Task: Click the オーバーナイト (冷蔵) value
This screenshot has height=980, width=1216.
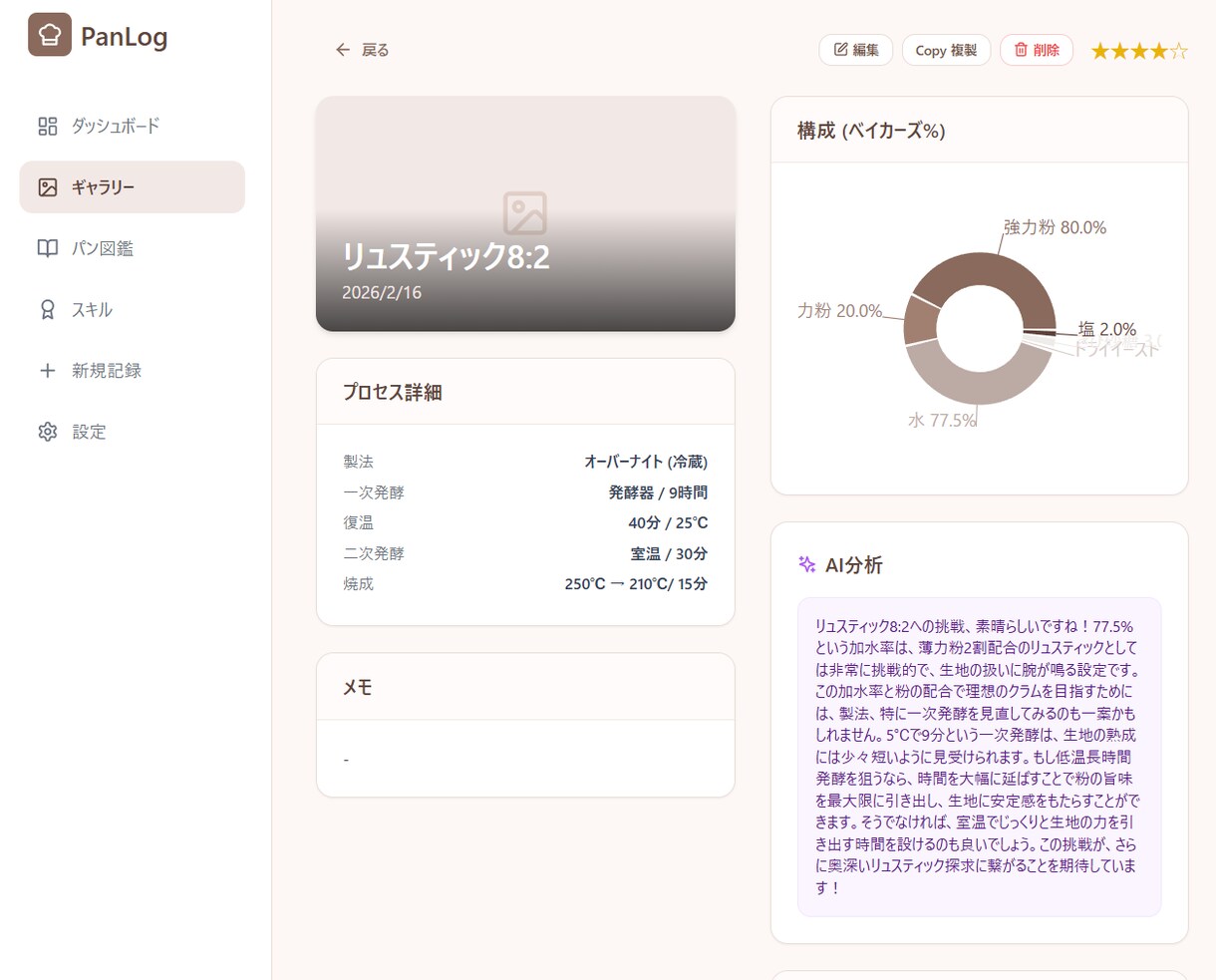Action: (646, 462)
